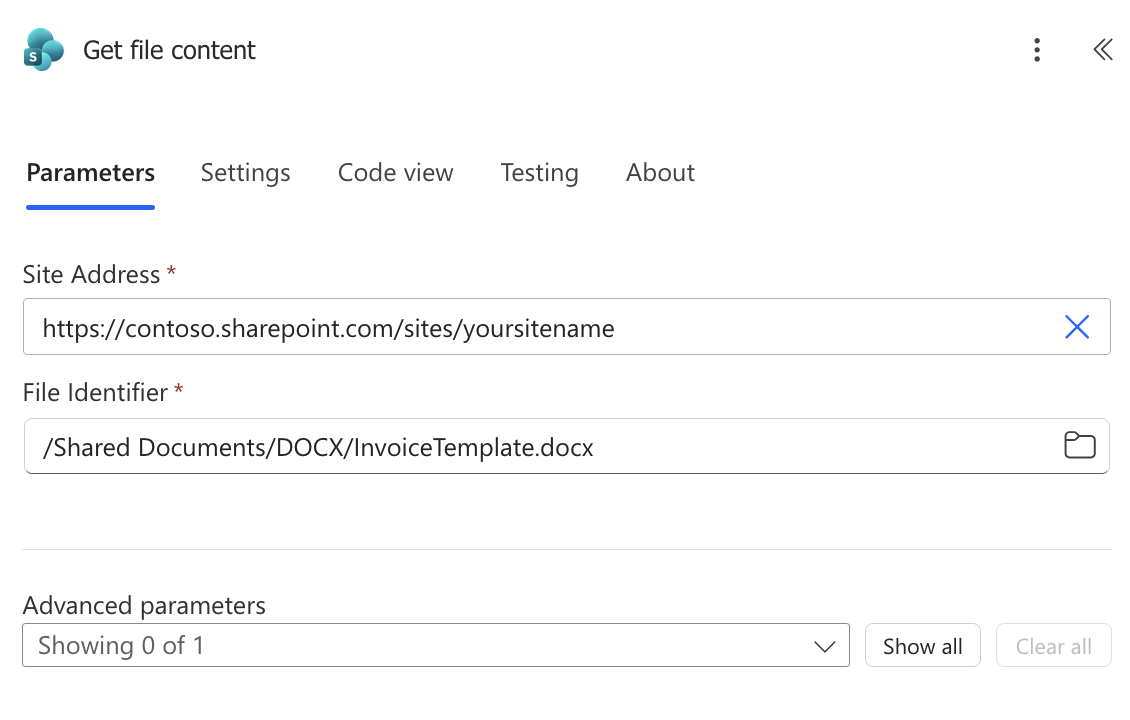Click inside the File Identifier field

click(500, 446)
